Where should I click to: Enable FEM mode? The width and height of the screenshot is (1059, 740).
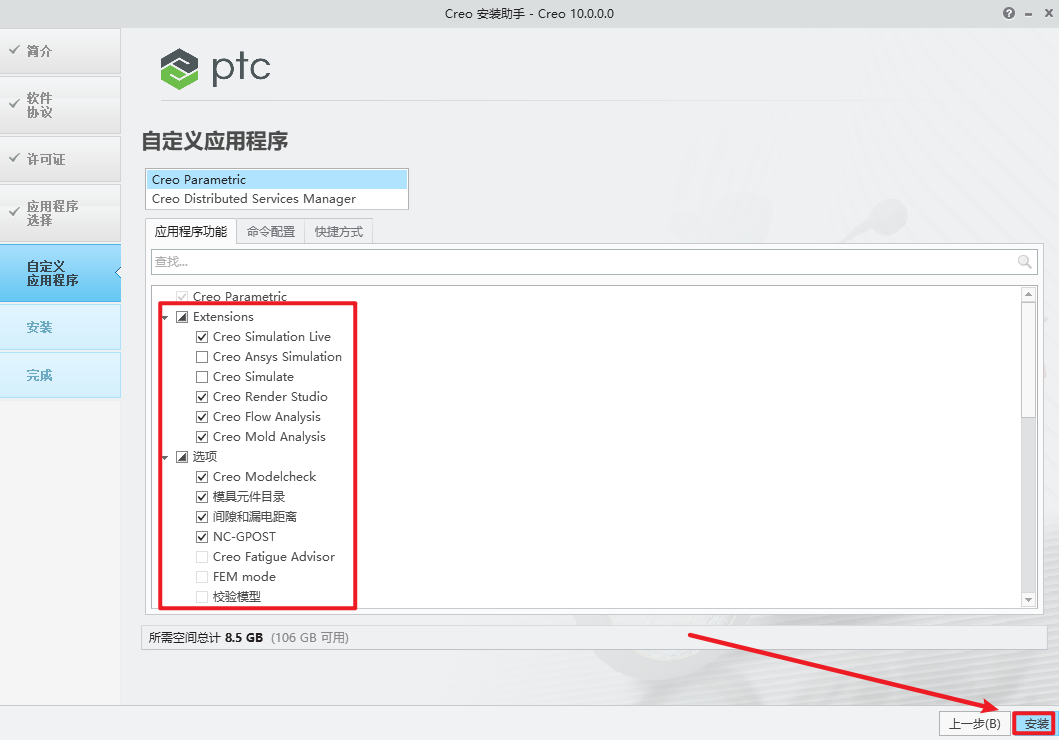[x=202, y=576]
